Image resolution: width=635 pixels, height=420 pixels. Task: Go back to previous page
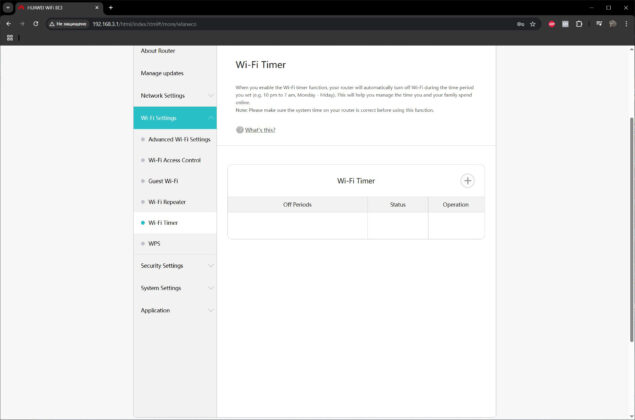point(9,24)
